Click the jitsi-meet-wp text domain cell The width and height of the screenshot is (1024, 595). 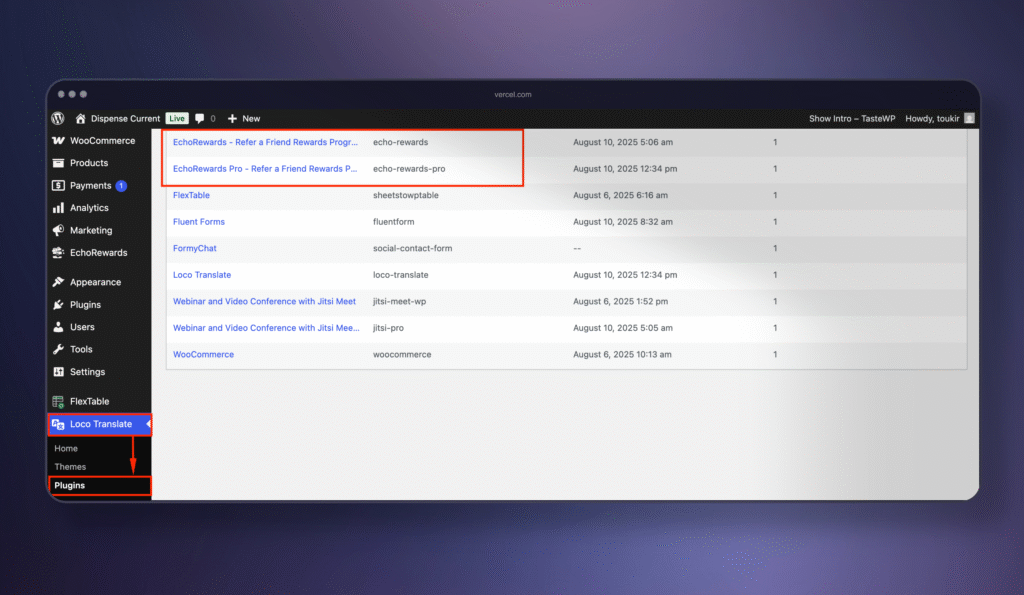pyautogui.click(x=399, y=301)
